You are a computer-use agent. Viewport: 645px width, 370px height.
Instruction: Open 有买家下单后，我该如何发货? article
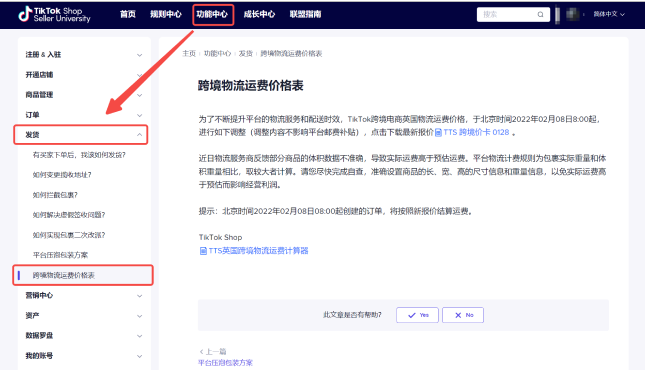[x=79, y=155]
